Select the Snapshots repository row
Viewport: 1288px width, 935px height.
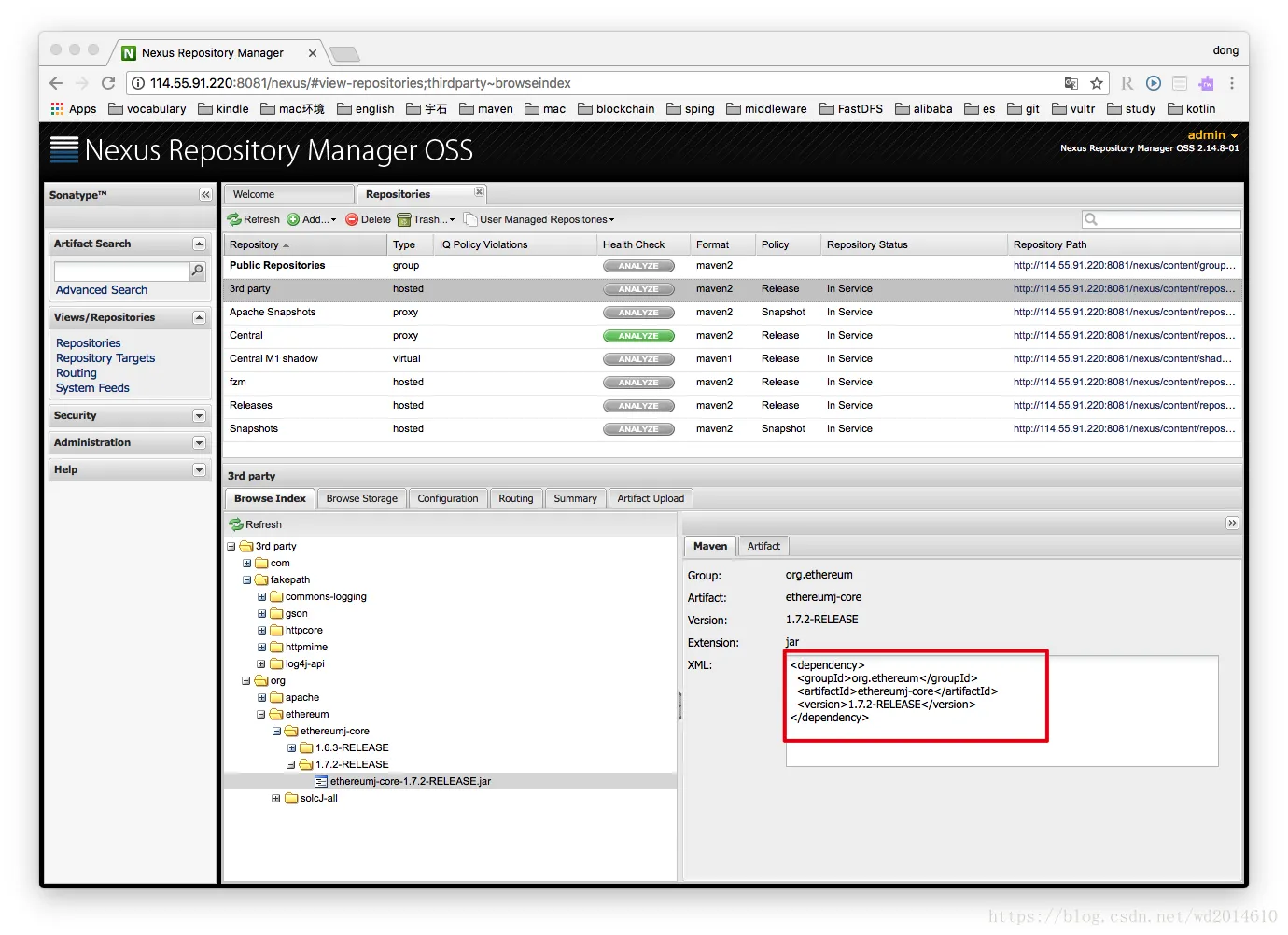click(x=733, y=429)
